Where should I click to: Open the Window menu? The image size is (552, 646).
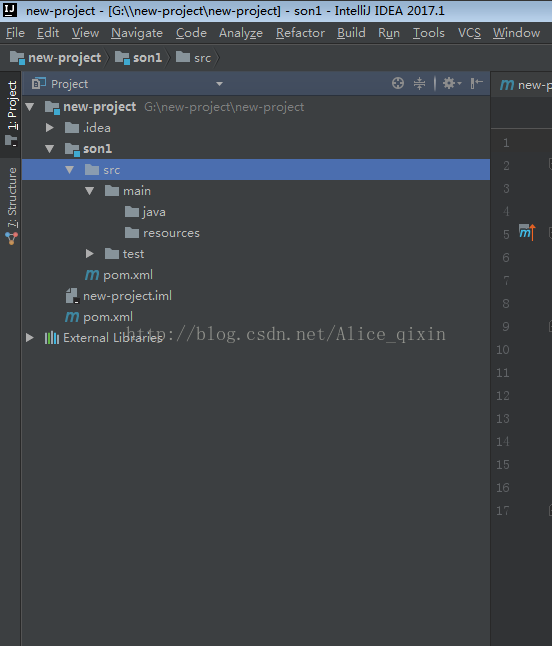click(x=517, y=33)
